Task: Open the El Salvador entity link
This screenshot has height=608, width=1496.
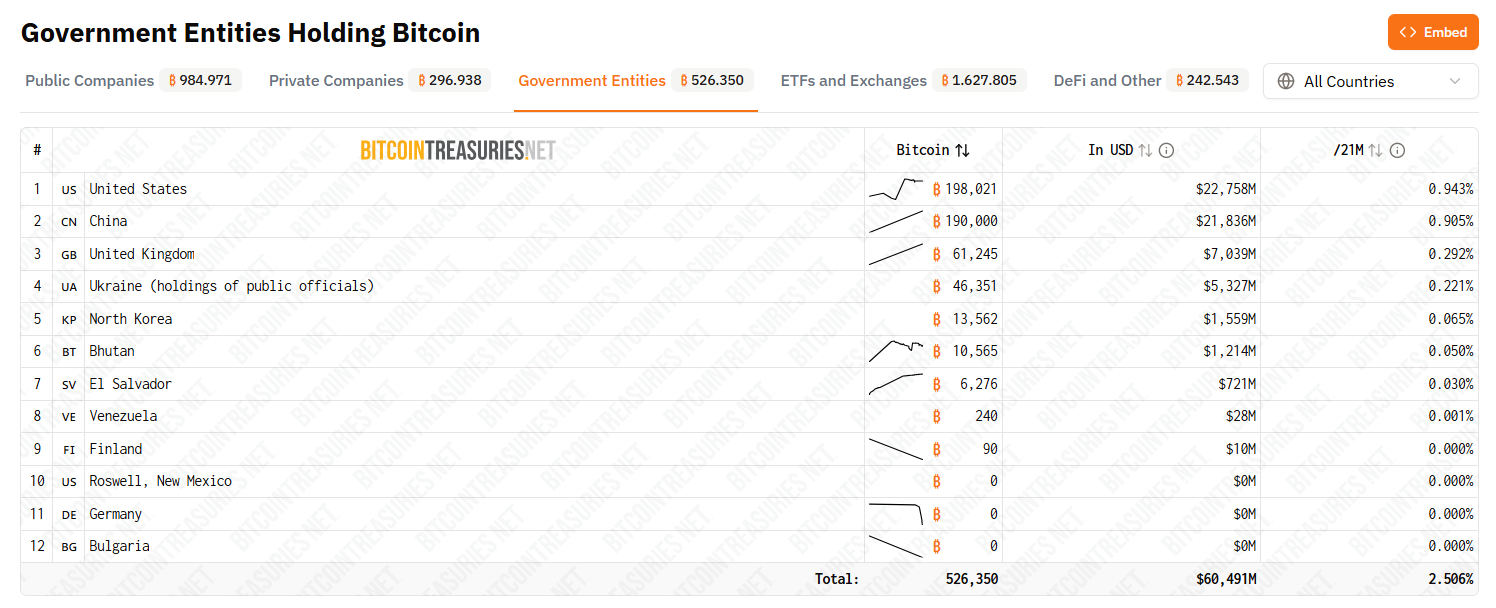Action: 130,384
